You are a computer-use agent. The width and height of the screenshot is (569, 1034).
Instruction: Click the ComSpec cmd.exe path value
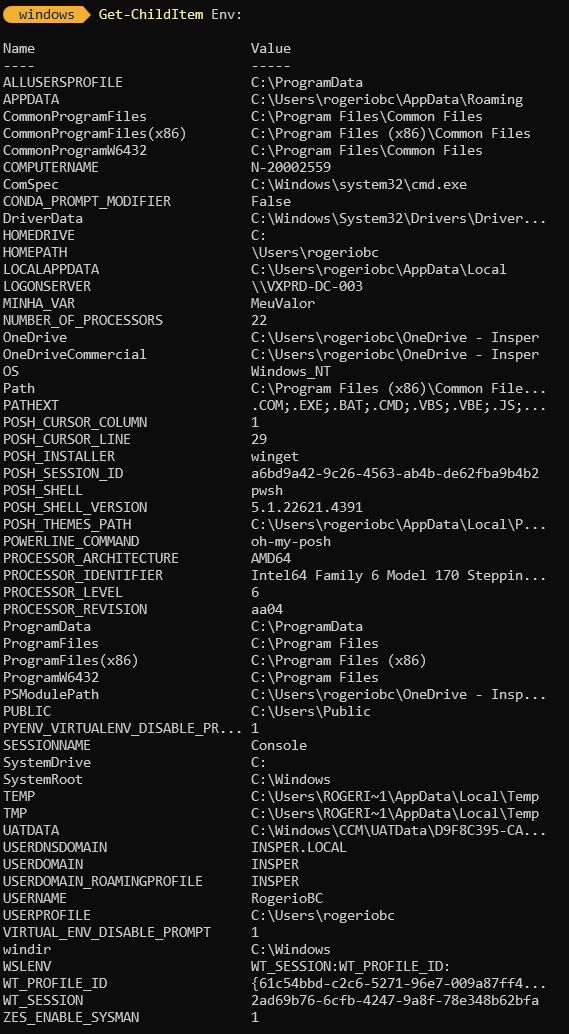click(x=359, y=185)
